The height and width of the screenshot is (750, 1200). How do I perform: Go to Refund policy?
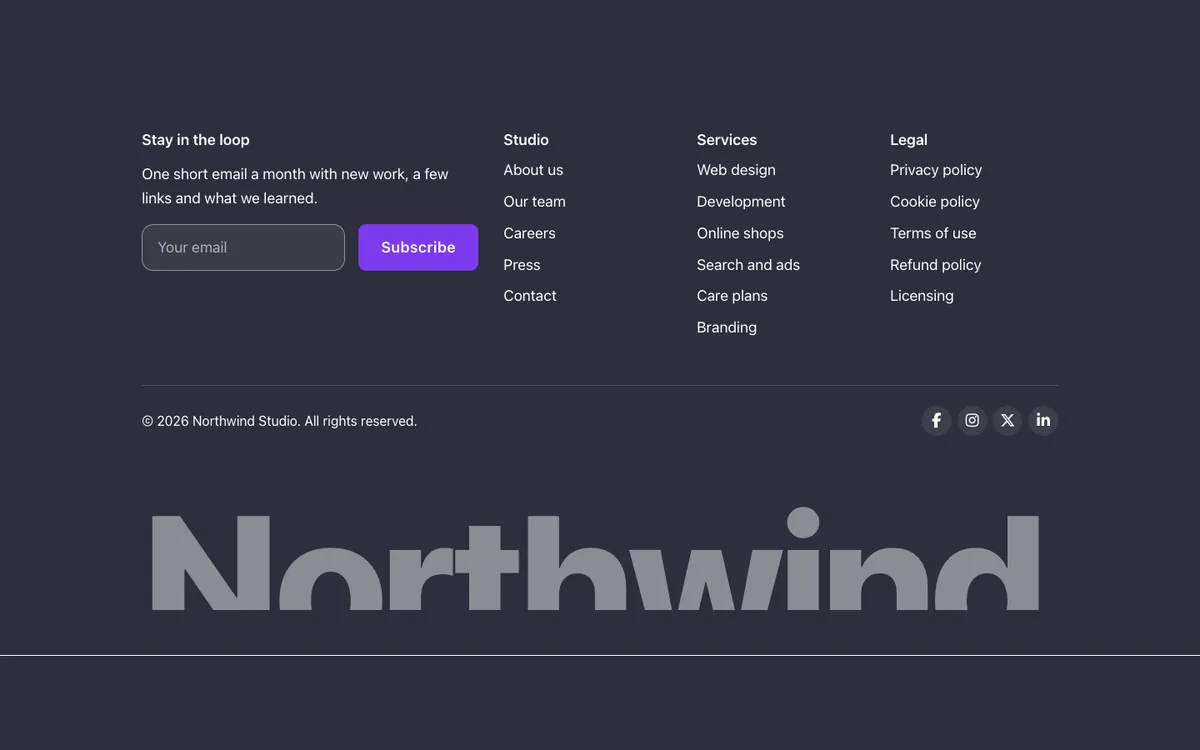tap(935, 265)
